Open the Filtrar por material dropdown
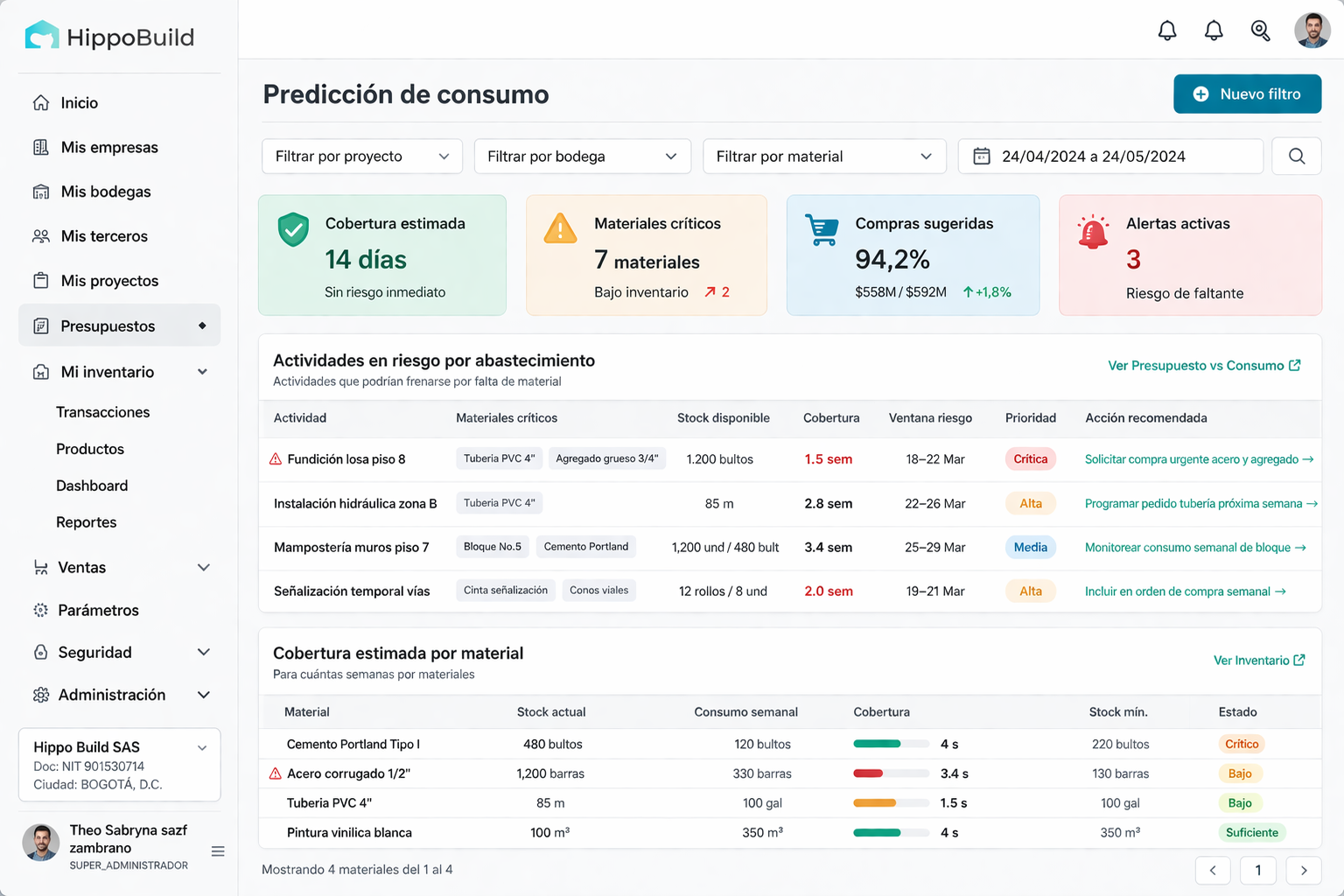 [x=823, y=156]
